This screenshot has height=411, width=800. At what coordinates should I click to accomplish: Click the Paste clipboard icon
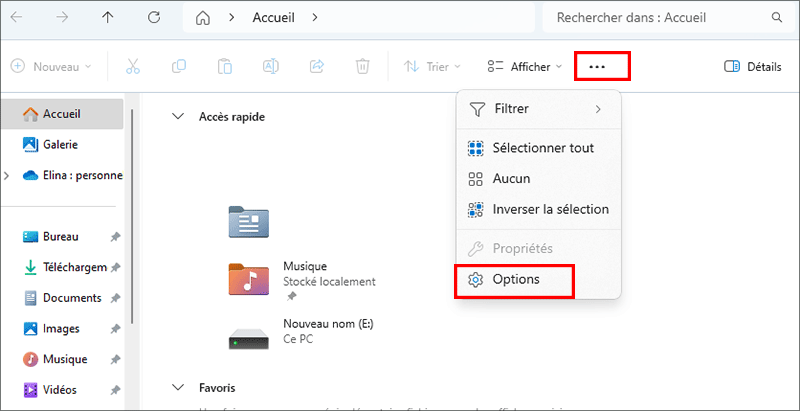pos(224,67)
